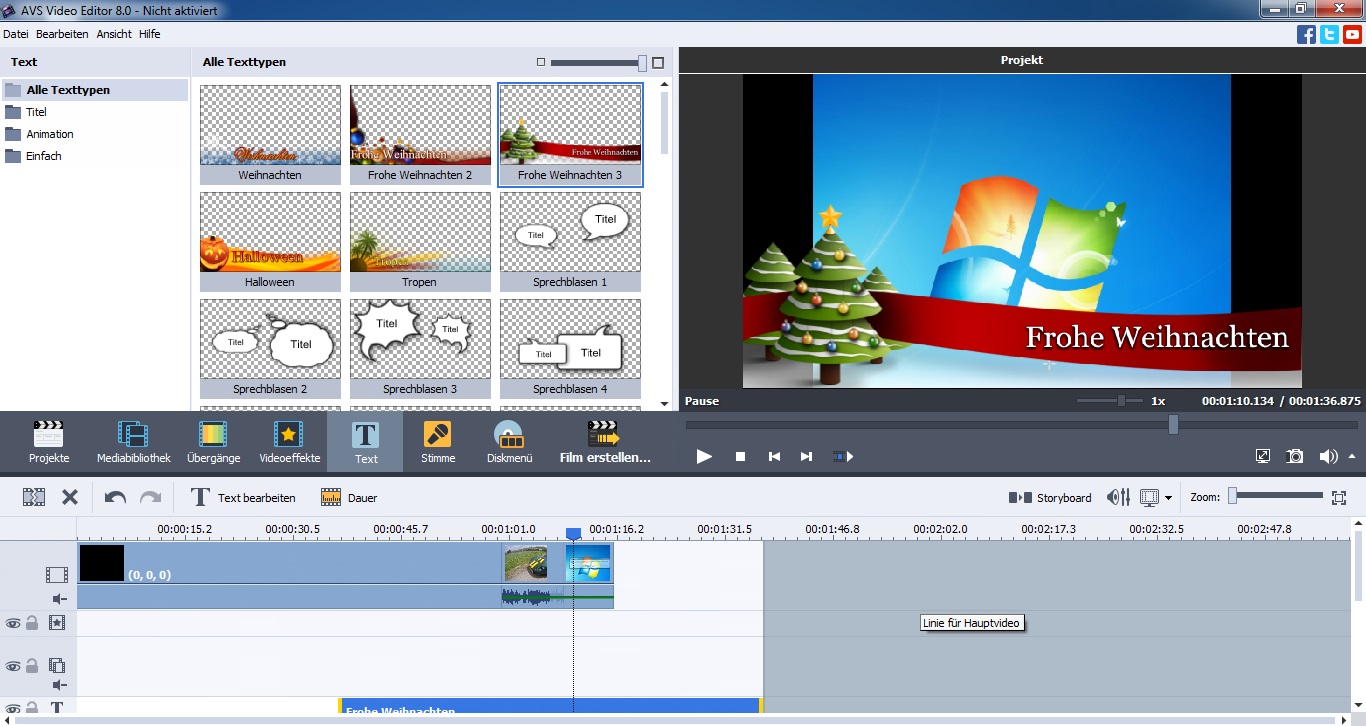
Task: Expand the timeline display options dropdown arrow
Action: [1168, 498]
